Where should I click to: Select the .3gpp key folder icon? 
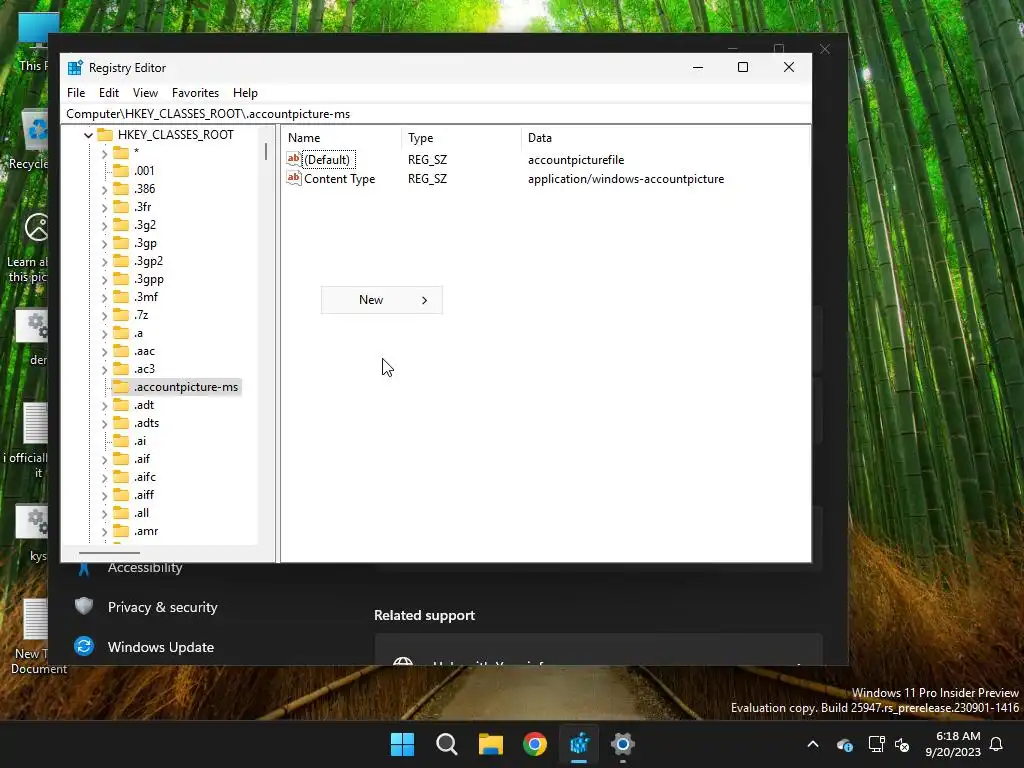(121, 279)
